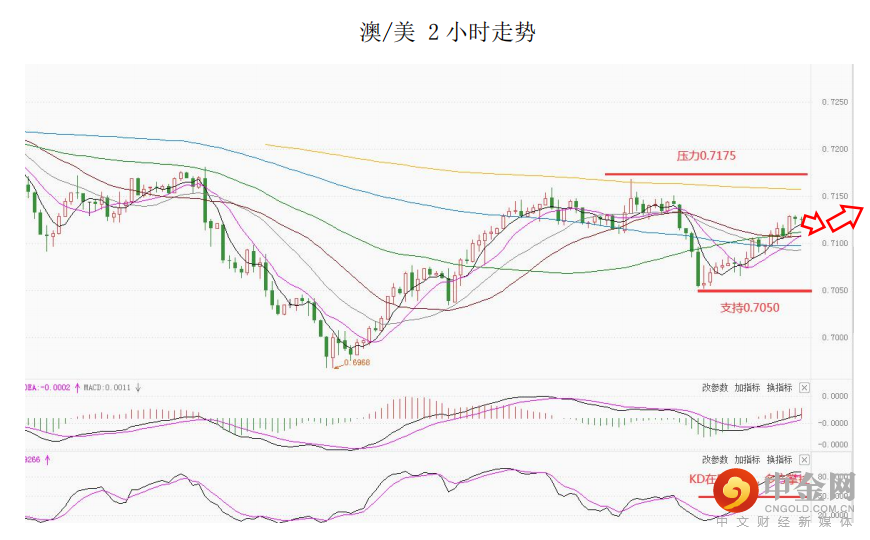Click the red down-right forecast arrow

coord(815,222)
